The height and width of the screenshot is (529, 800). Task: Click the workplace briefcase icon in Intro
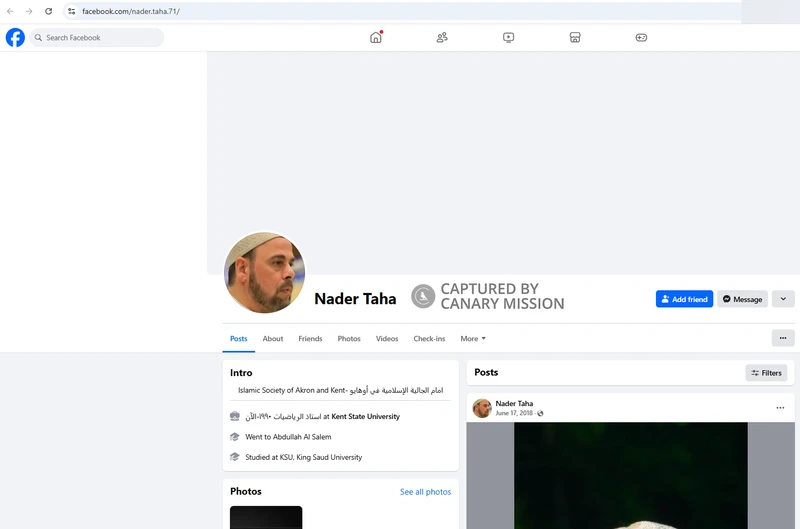pyautogui.click(x=235, y=416)
